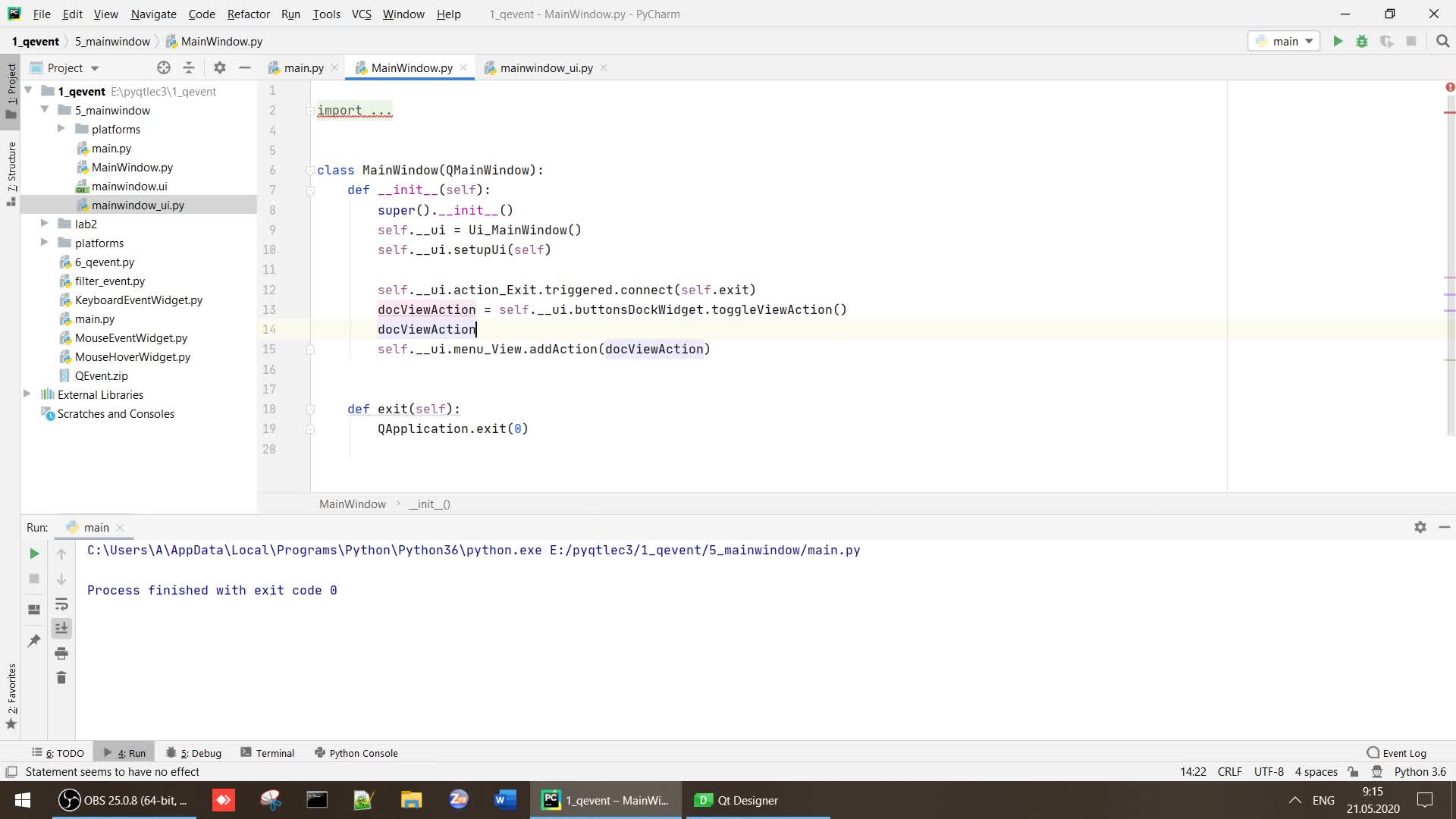Open the VCS menu
The height and width of the screenshot is (819, 1456).
[361, 14]
